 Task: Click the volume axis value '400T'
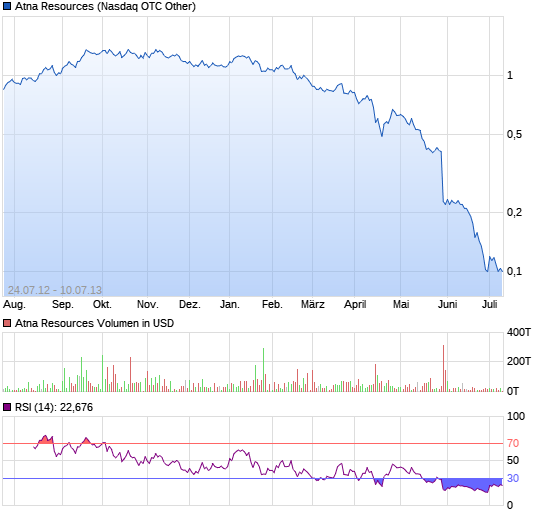click(519, 333)
